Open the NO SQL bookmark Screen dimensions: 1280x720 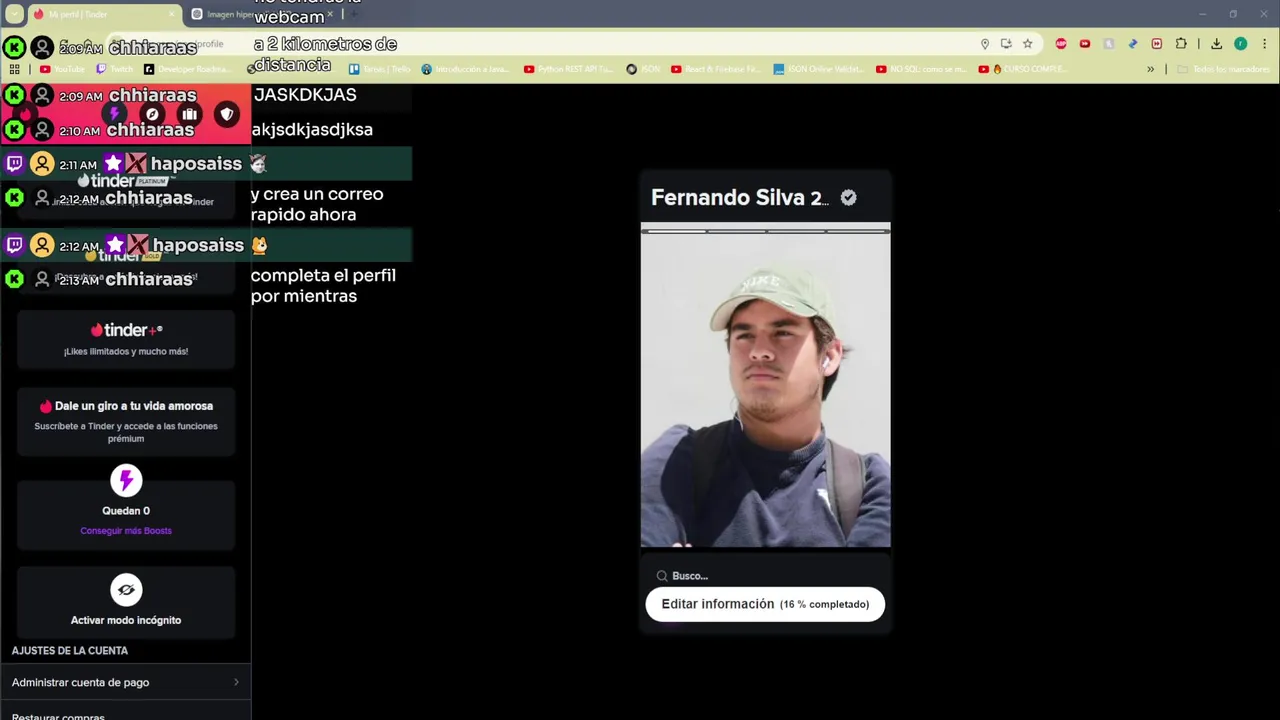(x=922, y=69)
